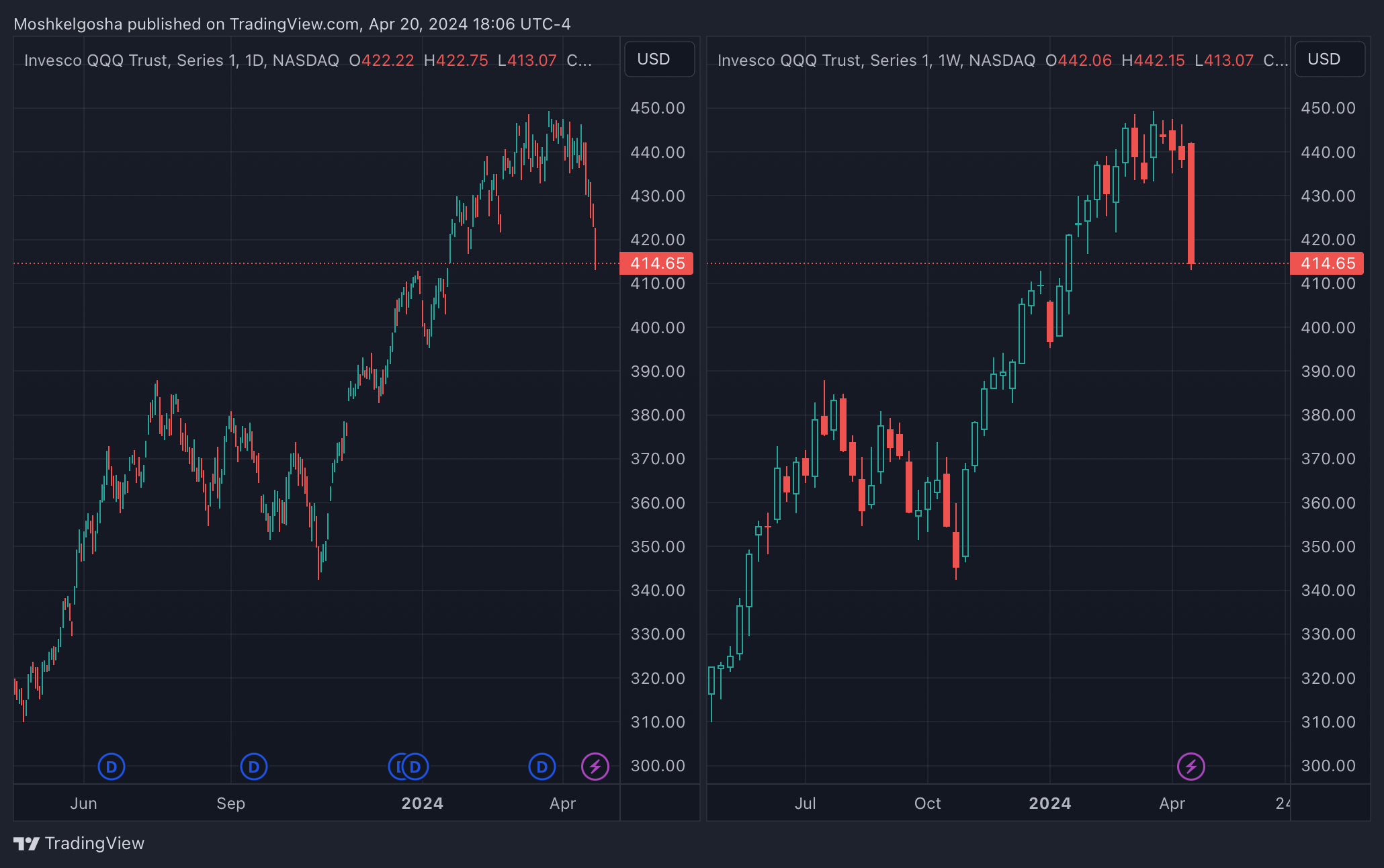Viewport: 1384px width, 868px height.
Task: Click the purple lightning icon on daily chart
Action: point(595,767)
